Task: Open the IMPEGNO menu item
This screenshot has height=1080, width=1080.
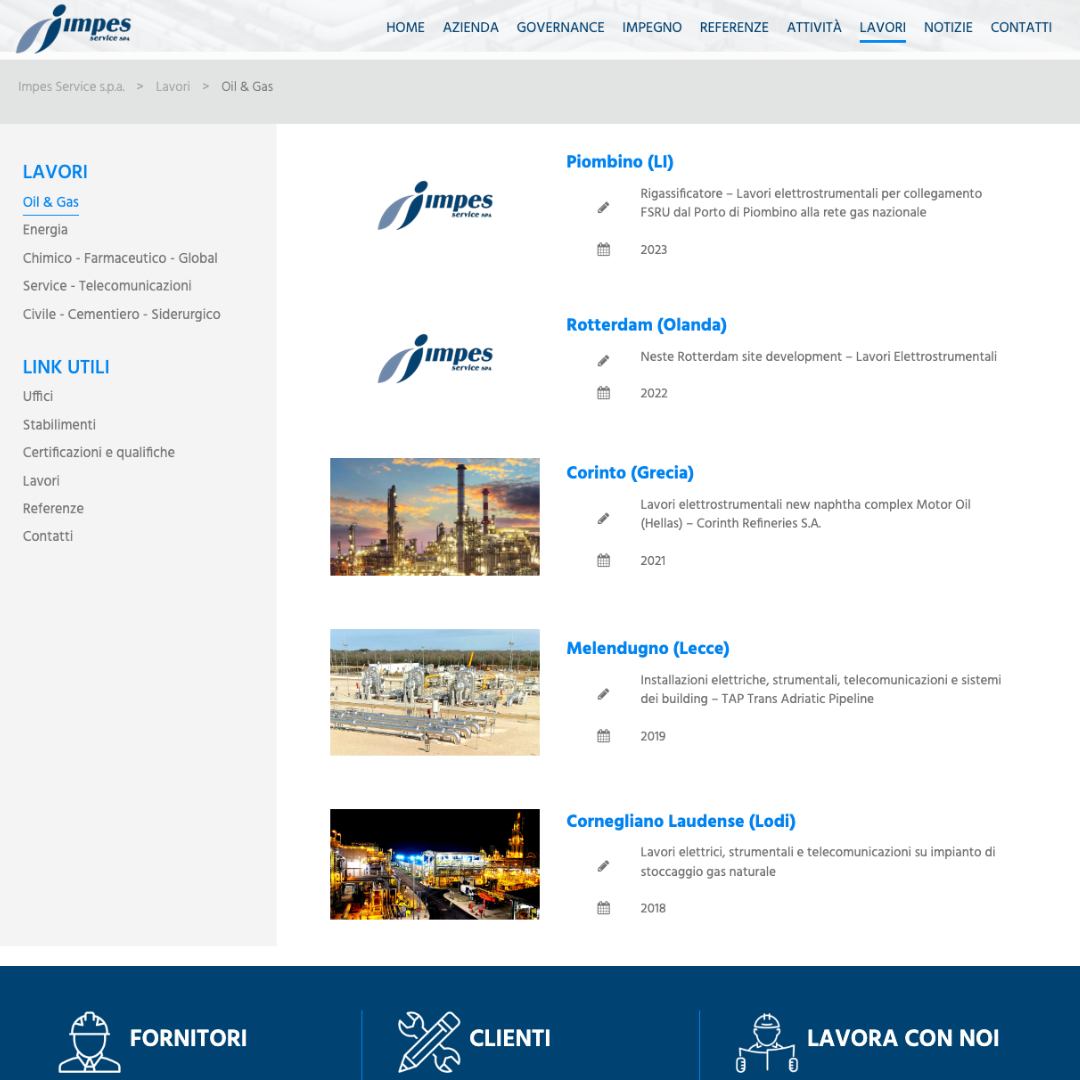Action: (652, 28)
